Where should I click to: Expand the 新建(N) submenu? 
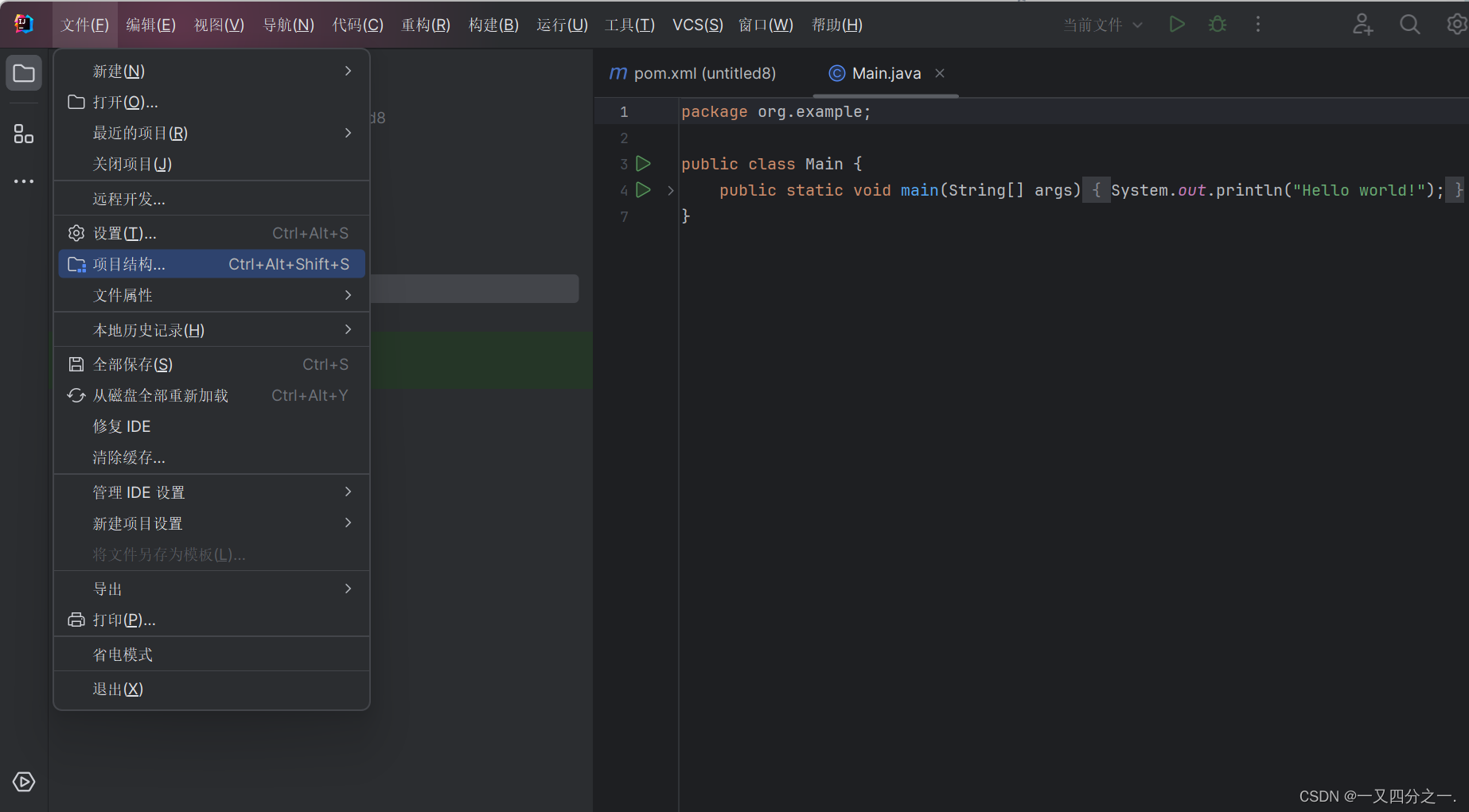tap(212, 71)
